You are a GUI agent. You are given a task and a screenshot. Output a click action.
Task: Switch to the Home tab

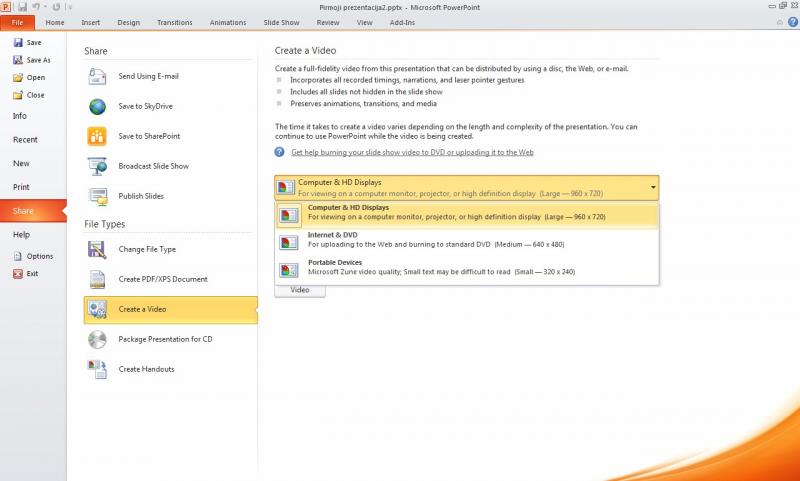55,22
